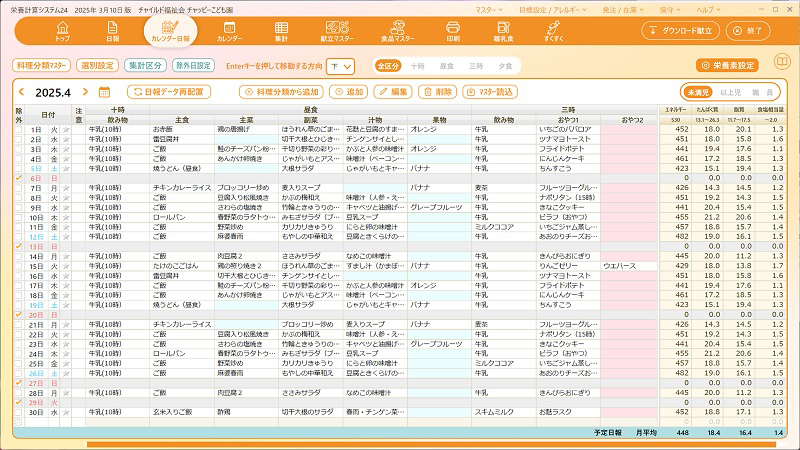Open the カレンダー icon
Image resolution: width=800 pixels, height=450 pixels.
[x=230, y=31]
